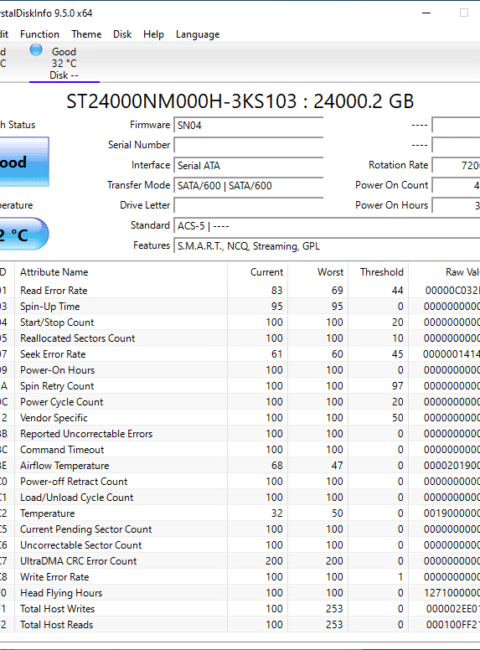
Task: Click the Transfer Mode SATA/600 field
Action: coord(248,185)
